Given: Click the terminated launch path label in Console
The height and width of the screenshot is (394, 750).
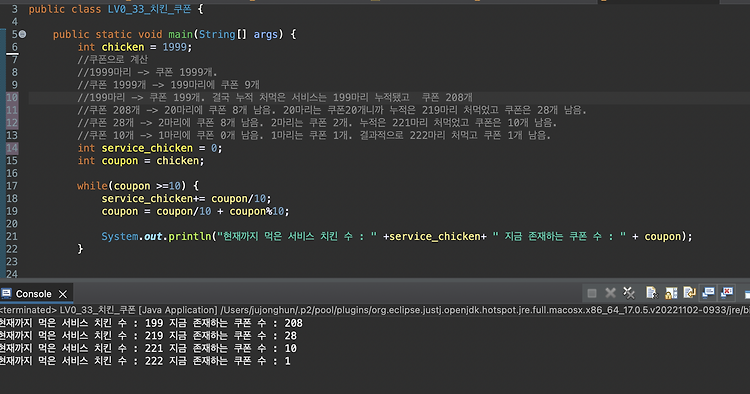Looking at the screenshot, I should (x=375, y=310).
